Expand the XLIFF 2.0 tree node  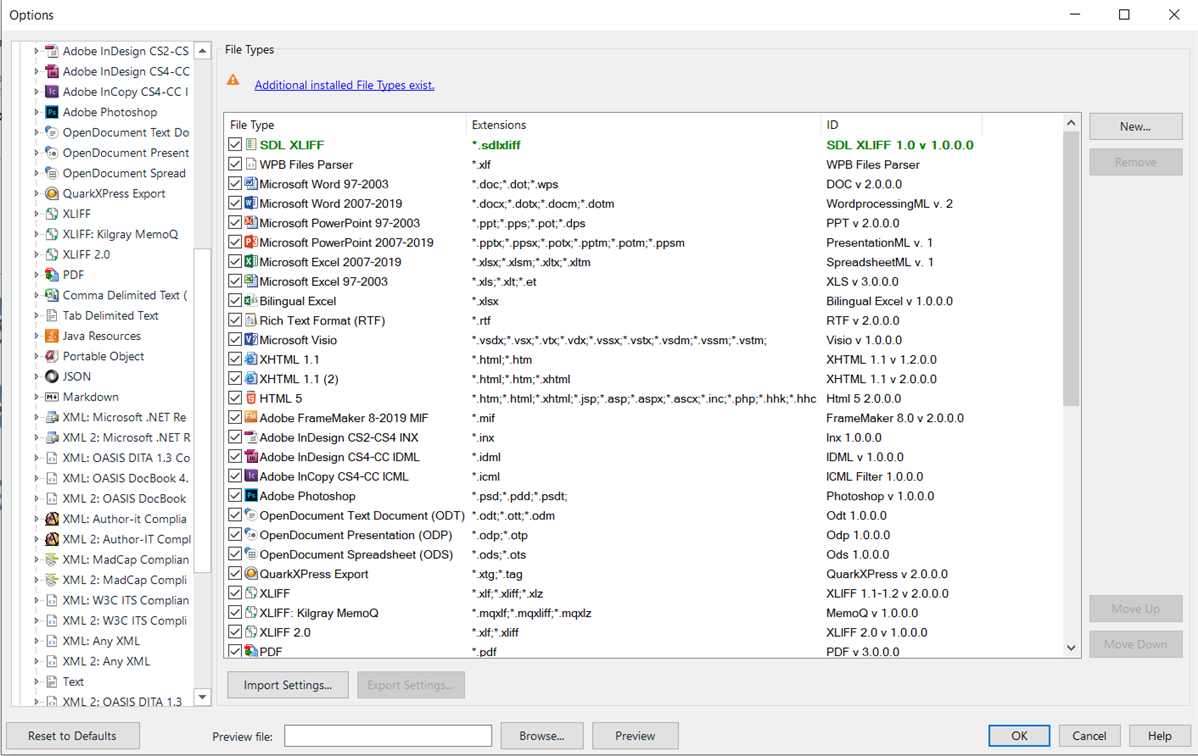[35, 254]
